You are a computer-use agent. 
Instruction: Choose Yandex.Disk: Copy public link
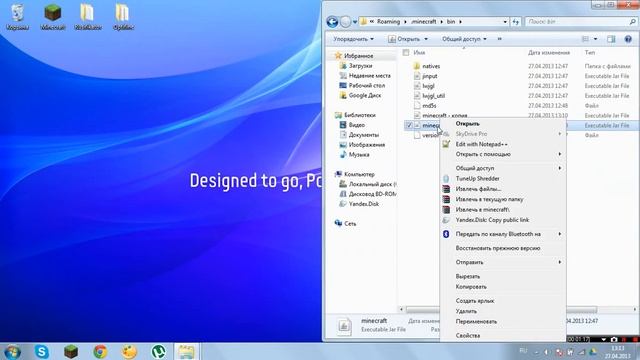[503, 220]
